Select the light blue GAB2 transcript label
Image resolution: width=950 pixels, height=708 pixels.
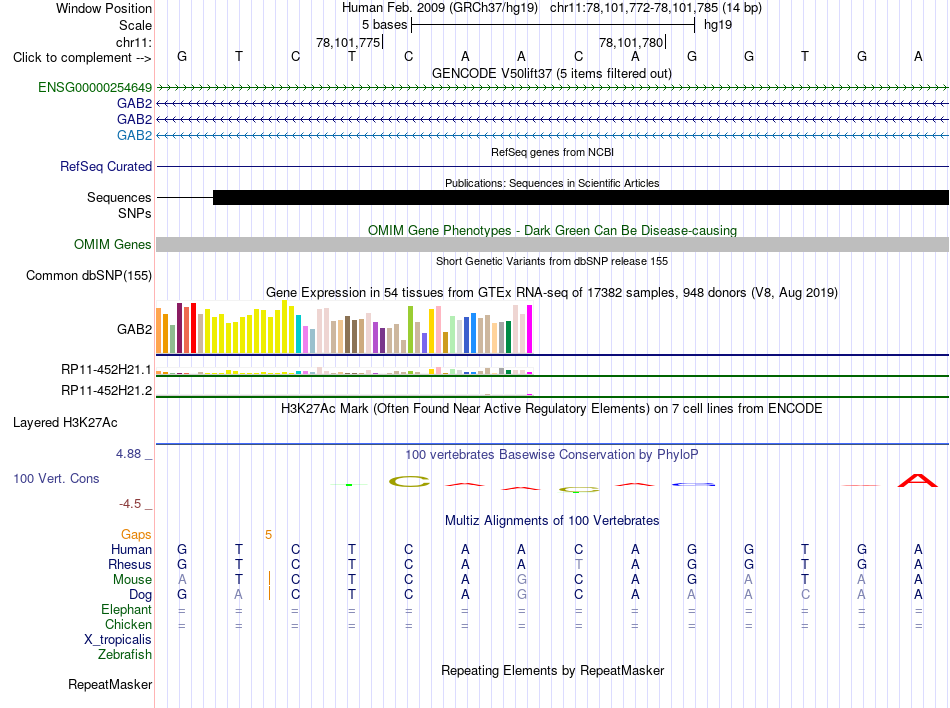tap(135, 135)
